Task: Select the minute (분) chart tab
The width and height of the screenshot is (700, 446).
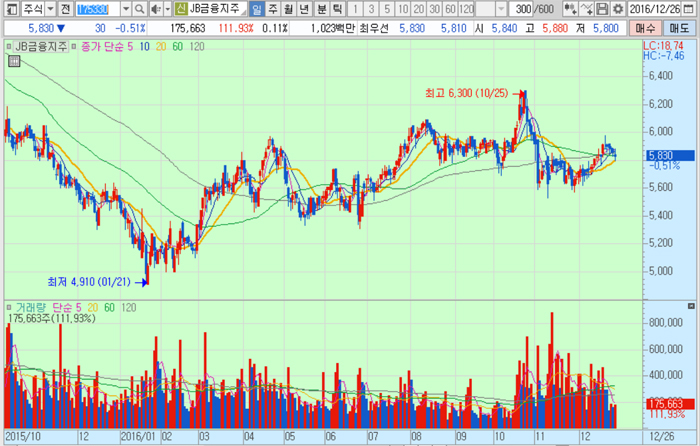Action: coord(321,9)
